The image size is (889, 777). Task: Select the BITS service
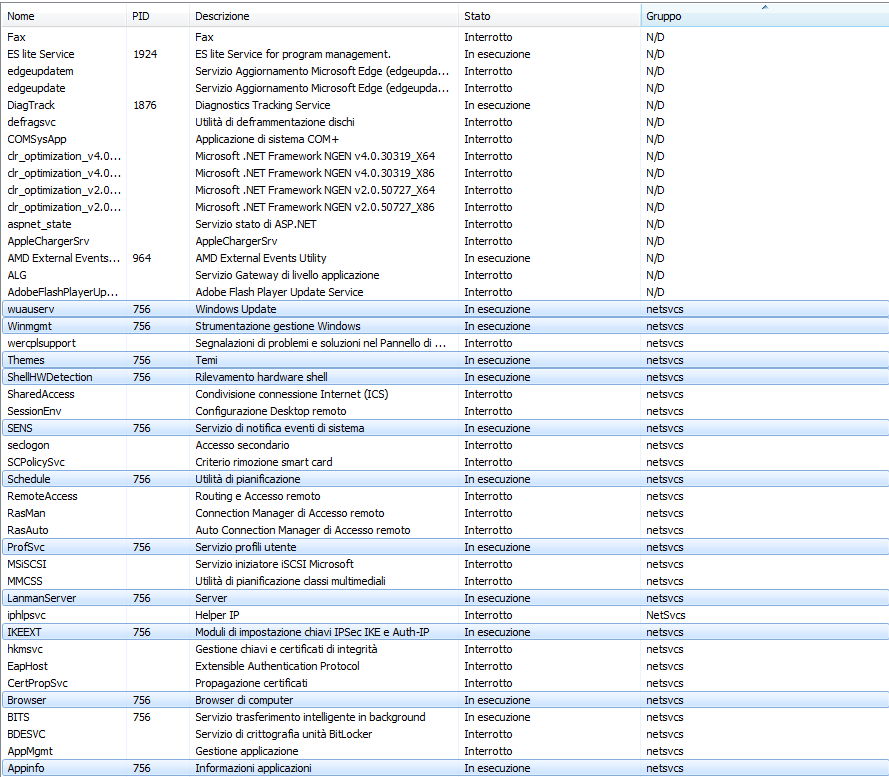point(18,718)
